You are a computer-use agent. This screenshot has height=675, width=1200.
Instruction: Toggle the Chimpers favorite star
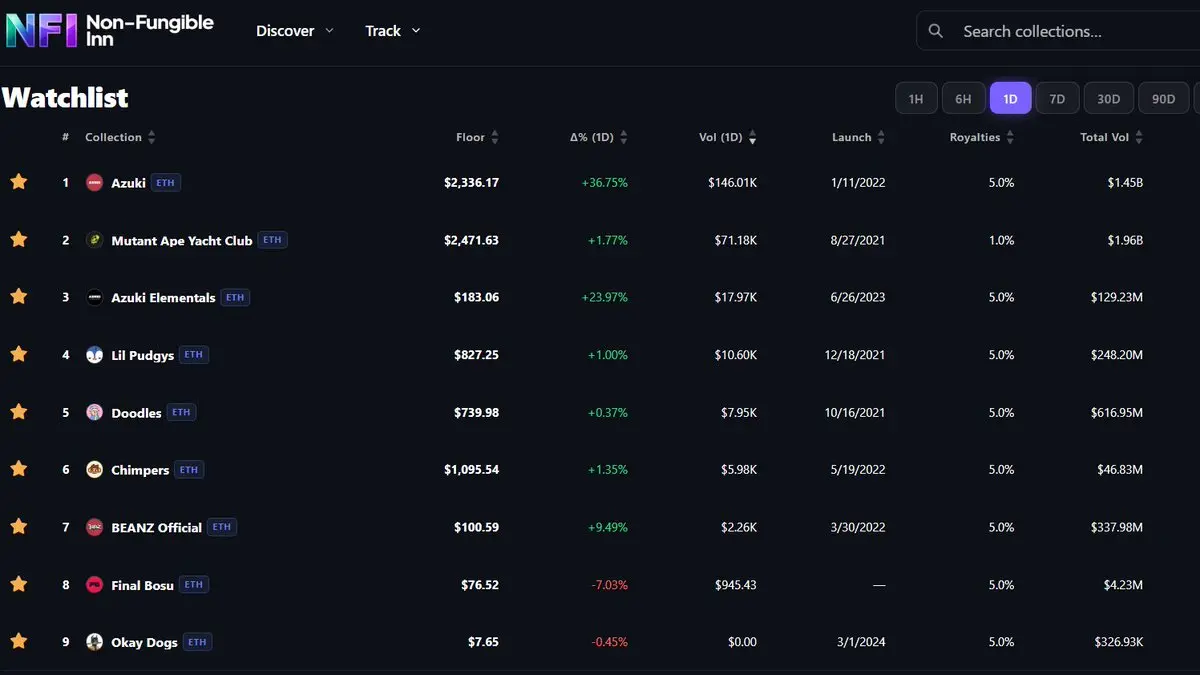(x=18, y=469)
